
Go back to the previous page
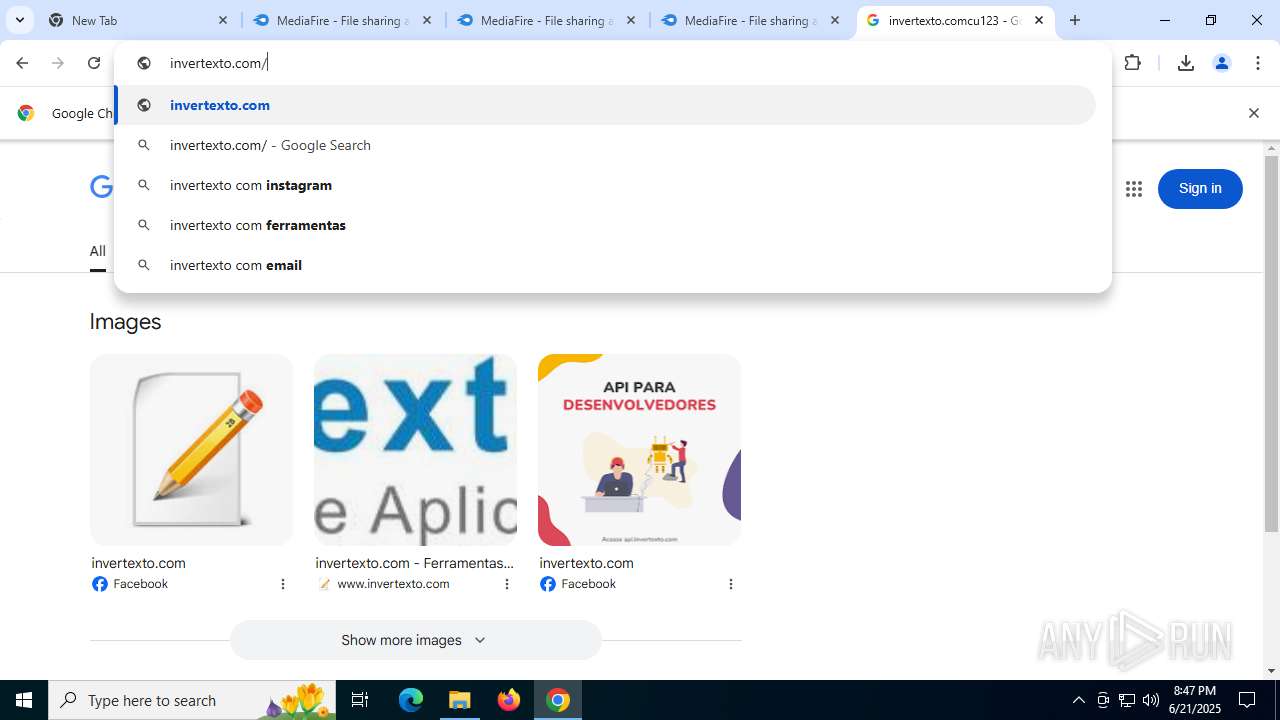pyautogui.click(x=22, y=63)
